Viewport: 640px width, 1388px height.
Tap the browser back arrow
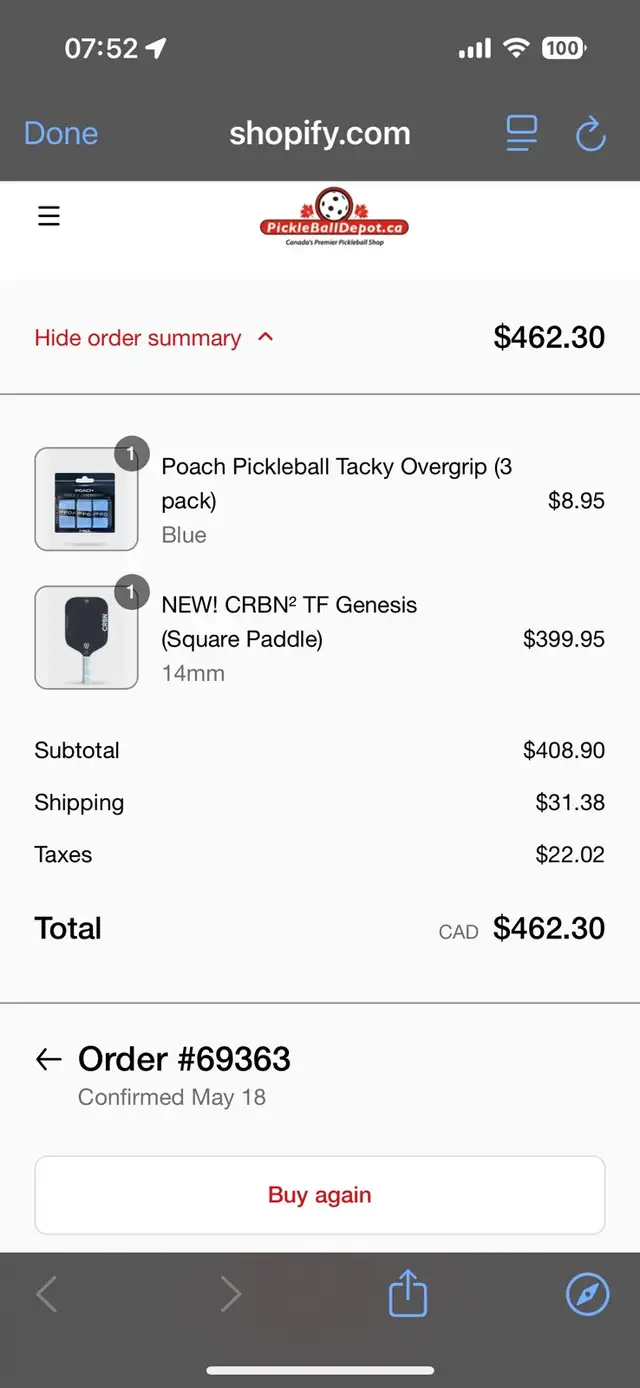[x=47, y=1295]
